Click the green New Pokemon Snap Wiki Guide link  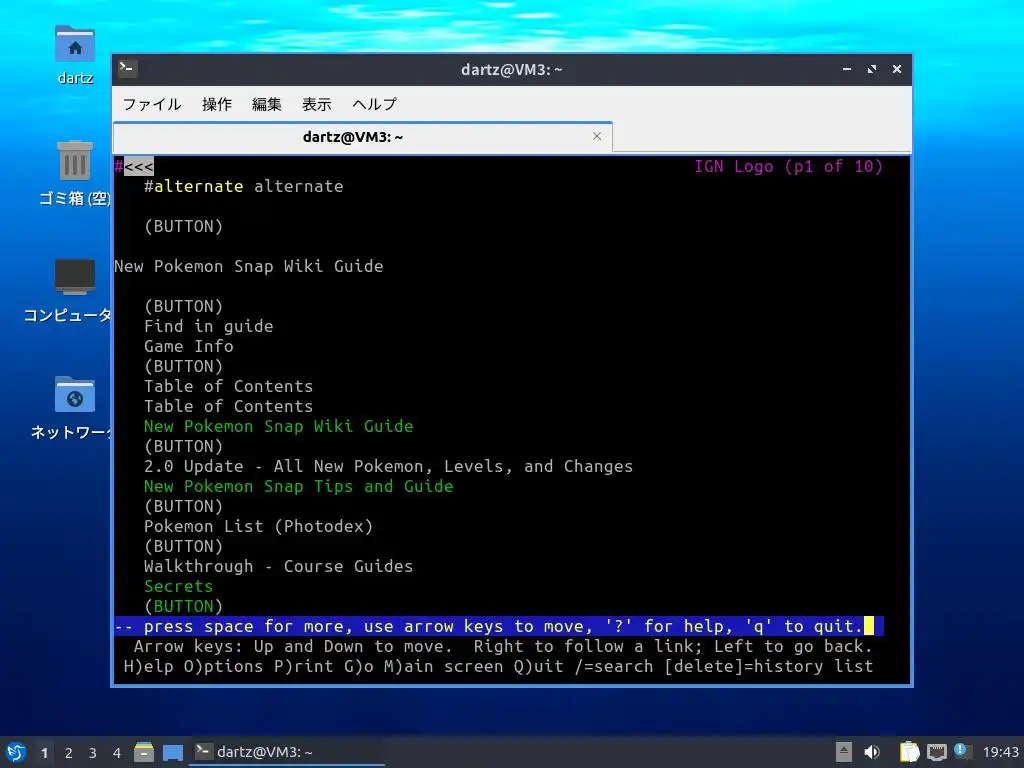click(x=279, y=426)
